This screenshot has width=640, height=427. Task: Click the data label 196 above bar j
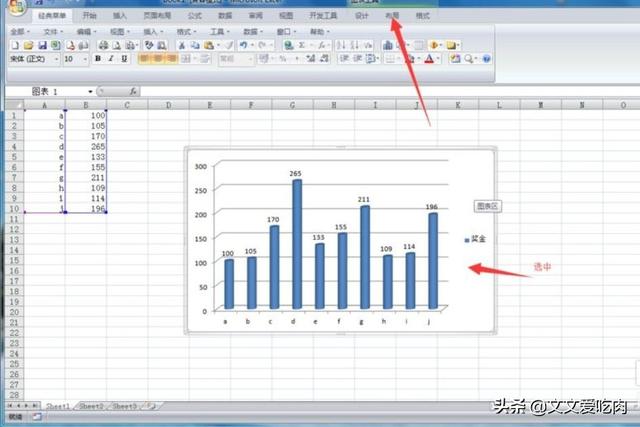click(x=431, y=207)
